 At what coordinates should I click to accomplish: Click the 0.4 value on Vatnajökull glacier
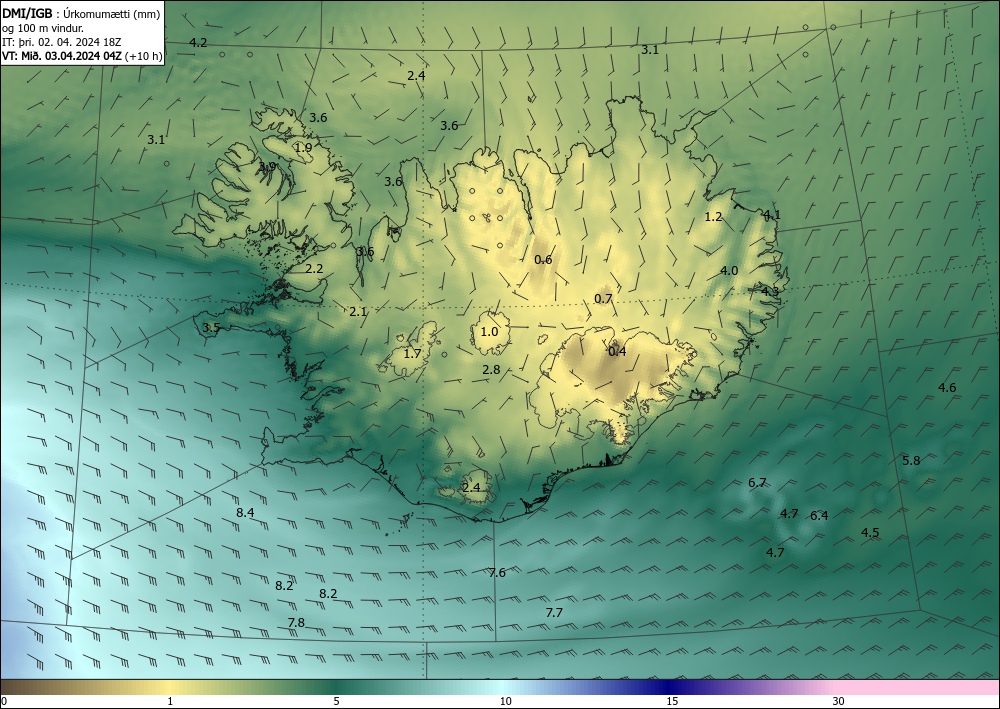[x=617, y=351]
